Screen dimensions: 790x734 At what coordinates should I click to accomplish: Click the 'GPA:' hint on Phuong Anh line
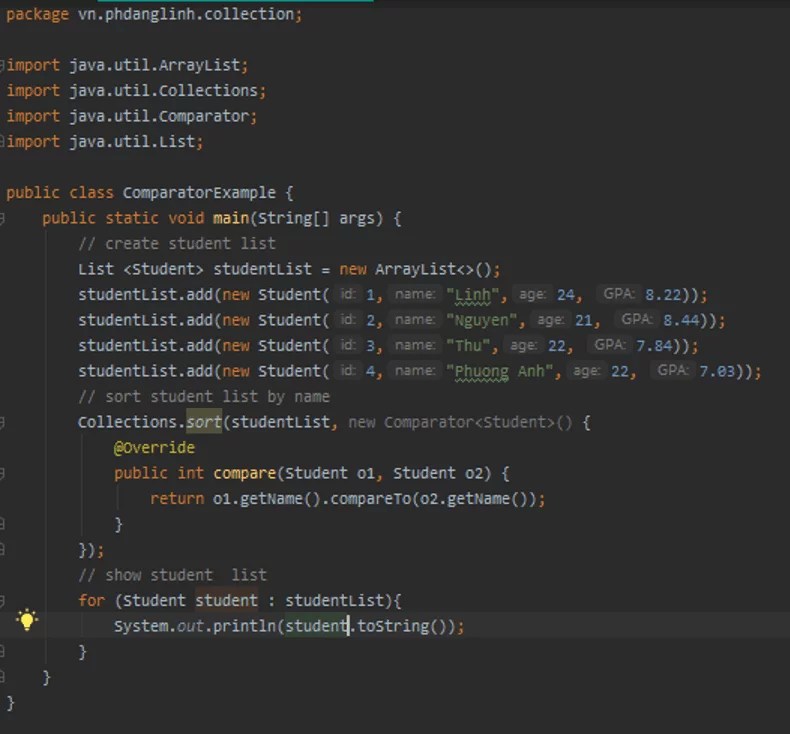coord(673,371)
